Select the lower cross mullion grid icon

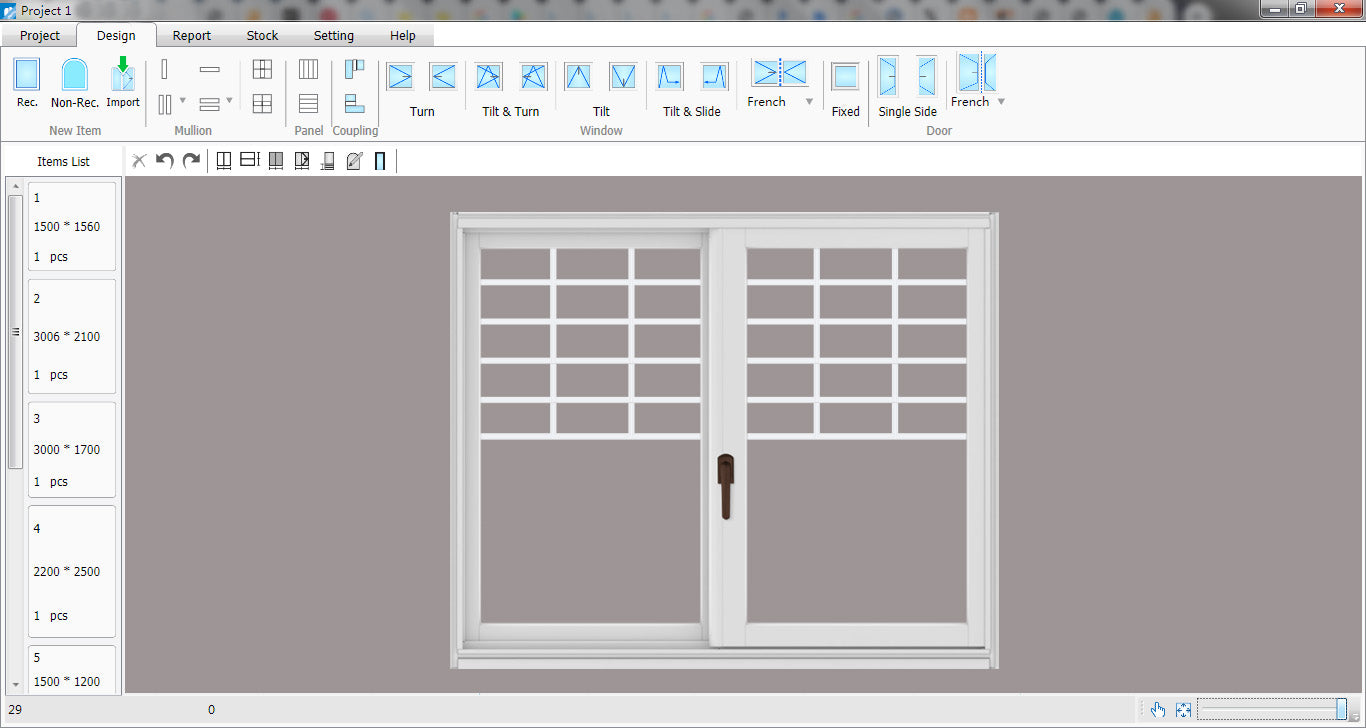(x=262, y=104)
